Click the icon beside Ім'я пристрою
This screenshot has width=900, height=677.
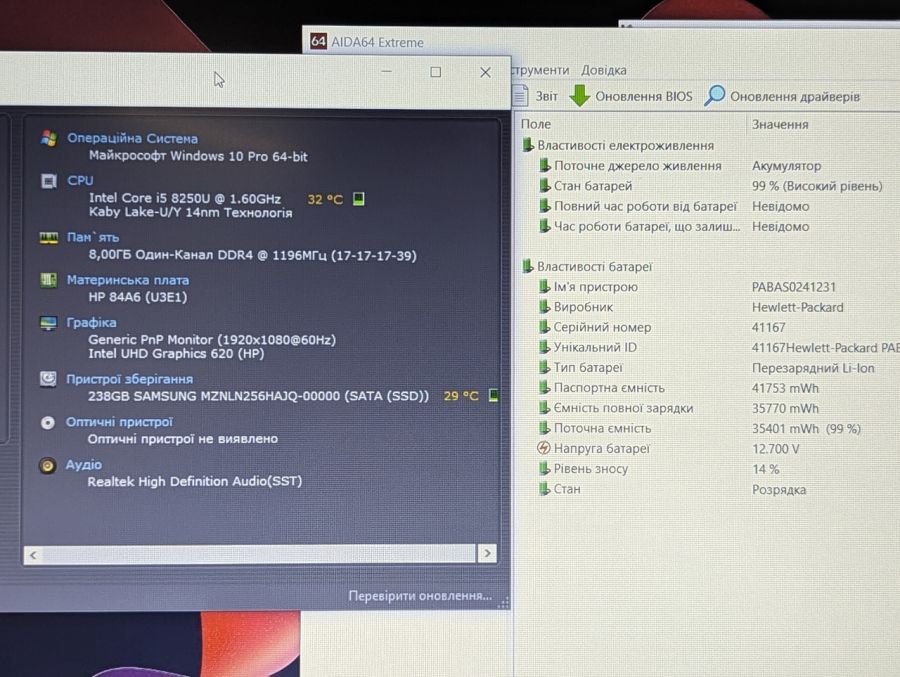[544, 287]
